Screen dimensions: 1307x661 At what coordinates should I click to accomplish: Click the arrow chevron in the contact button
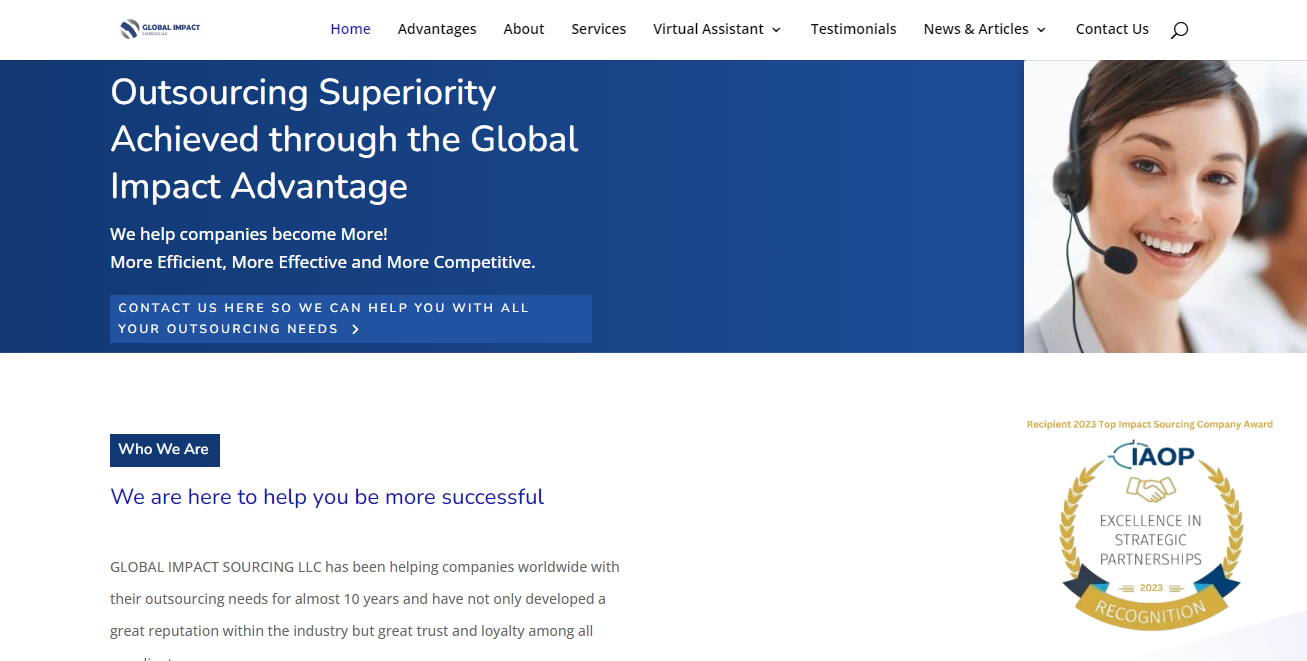pos(356,329)
